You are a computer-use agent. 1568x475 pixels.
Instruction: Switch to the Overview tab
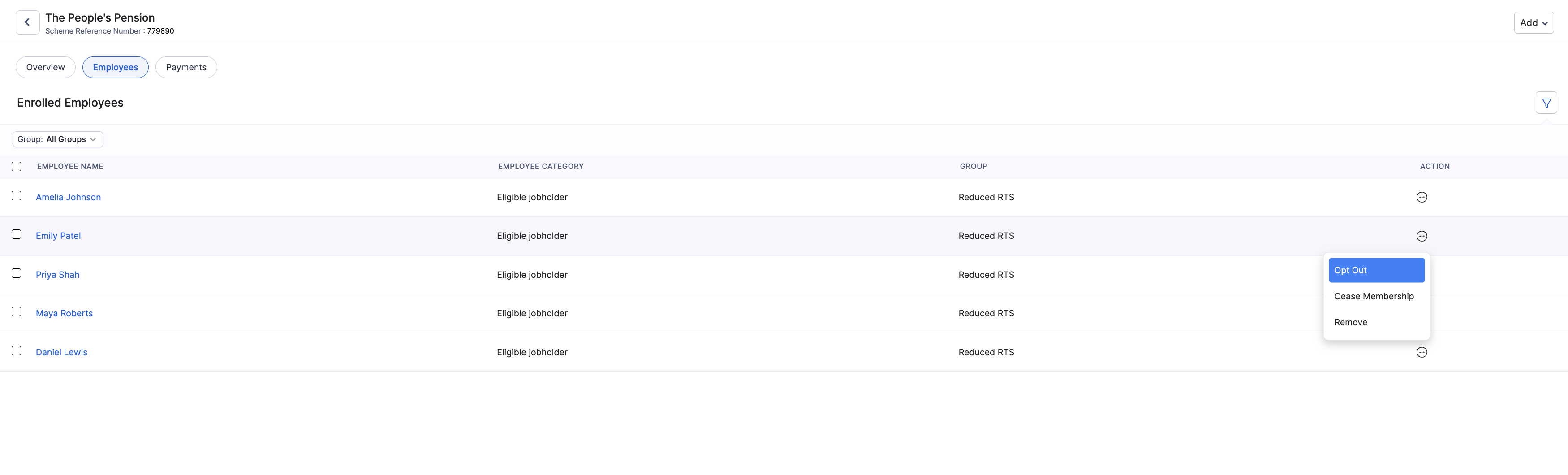pyautogui.click(x=46, y=68)
